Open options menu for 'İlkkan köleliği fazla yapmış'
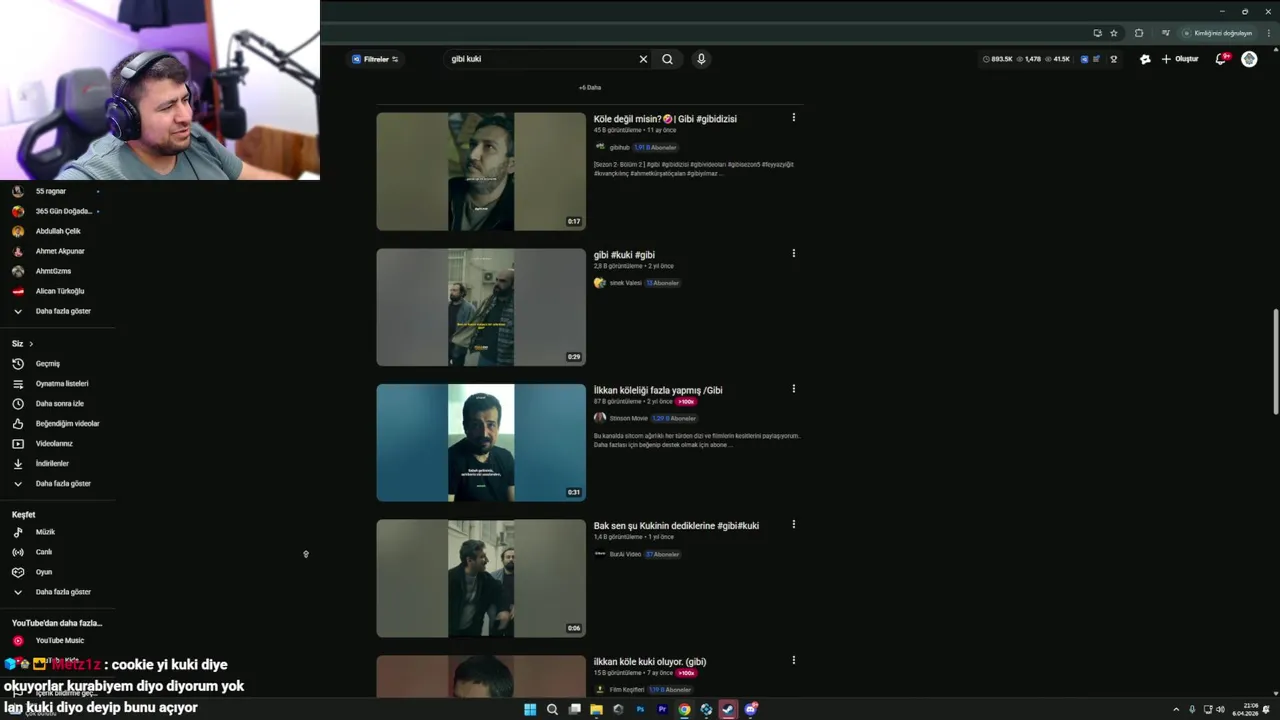This screenshot has width=1280, height=720. pos(794,389)
